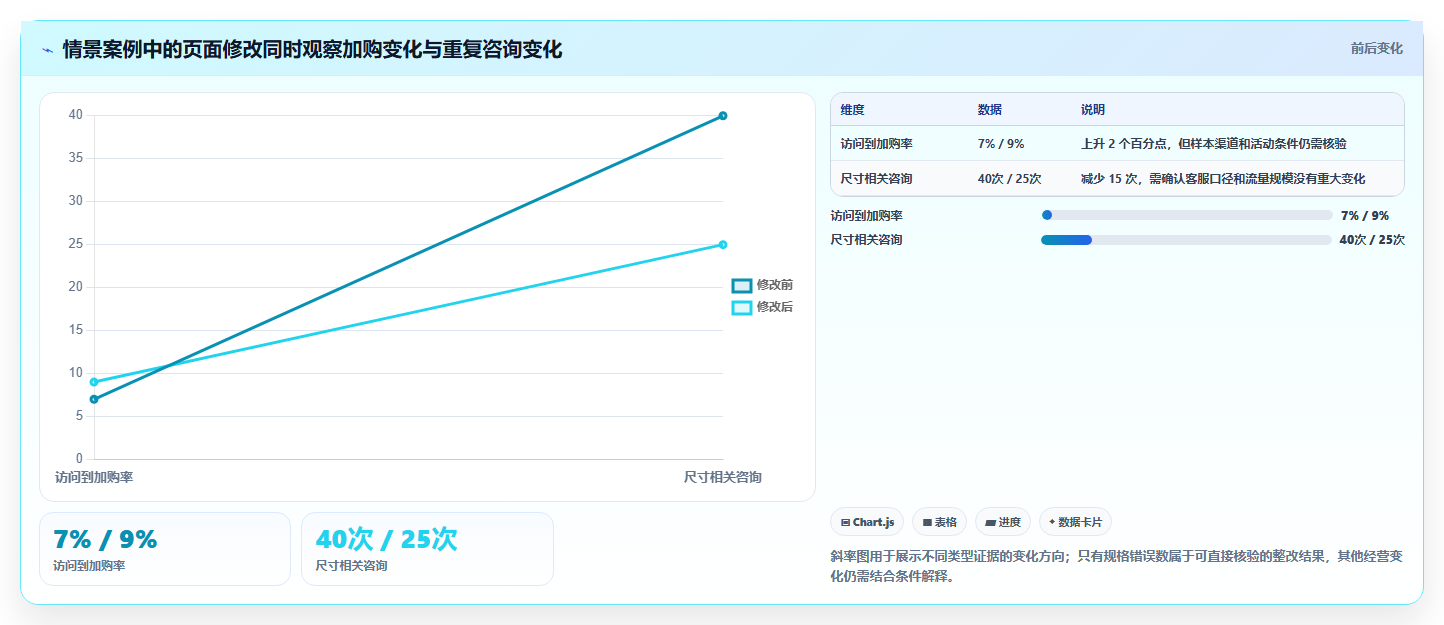Select the 进度 tag chip
The width and height of the screenshot is (1444, 625).
tap(1002, 522)
